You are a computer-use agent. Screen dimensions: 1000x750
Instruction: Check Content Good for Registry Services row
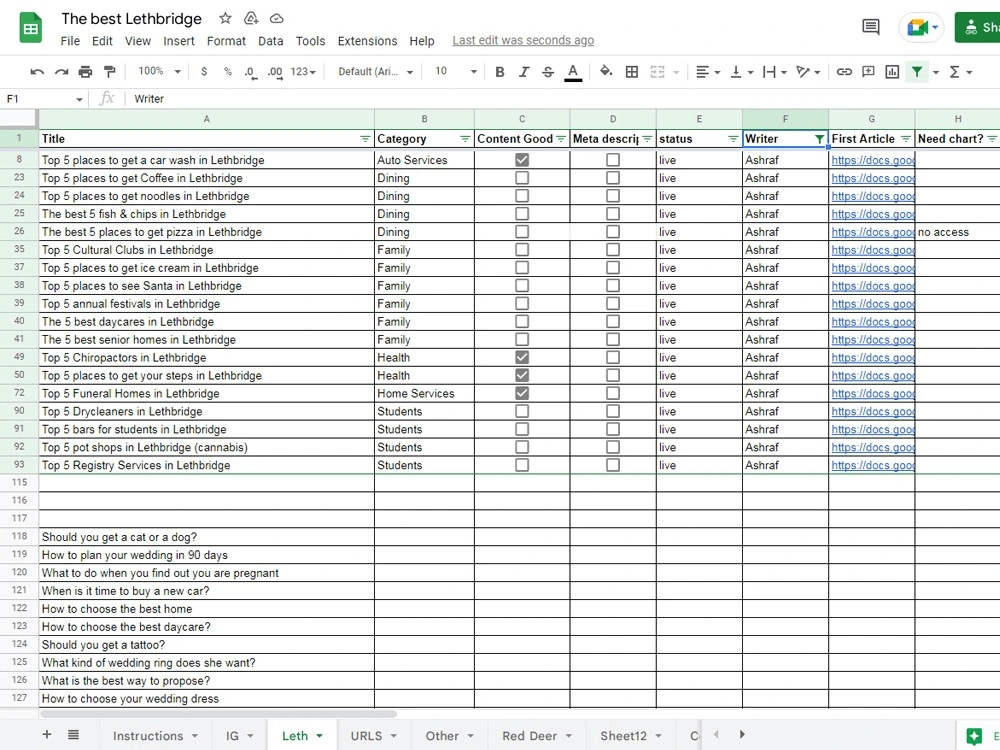pos(522,465)
